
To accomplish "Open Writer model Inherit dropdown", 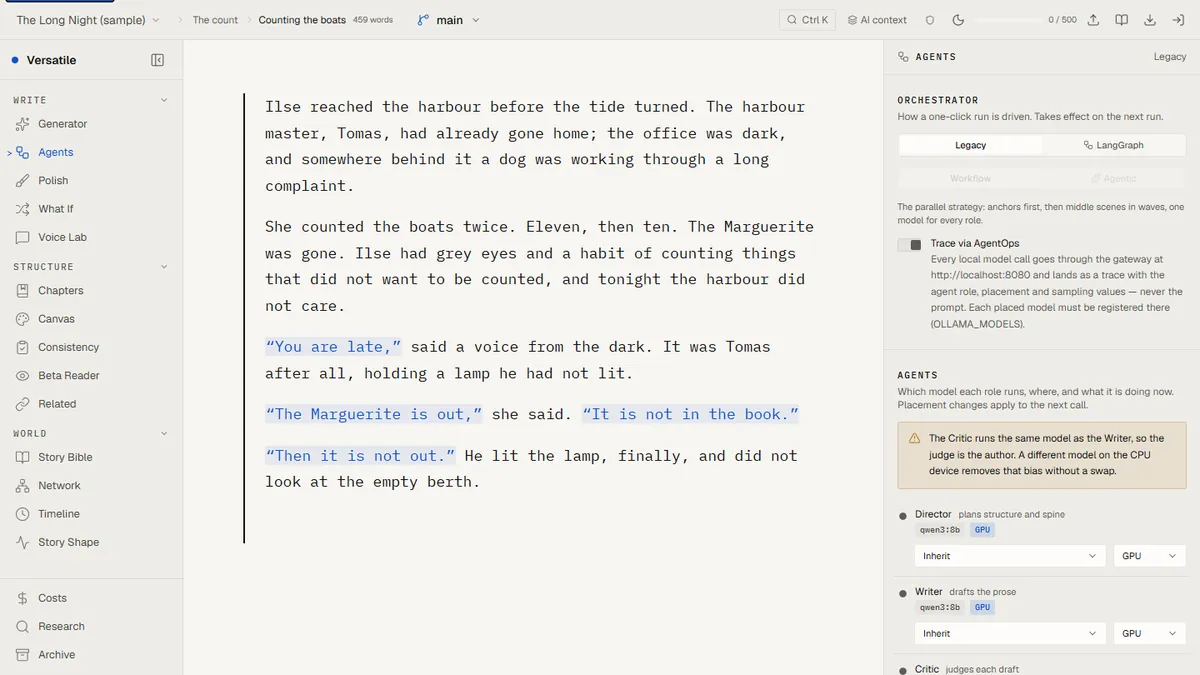I will 1010,633.
